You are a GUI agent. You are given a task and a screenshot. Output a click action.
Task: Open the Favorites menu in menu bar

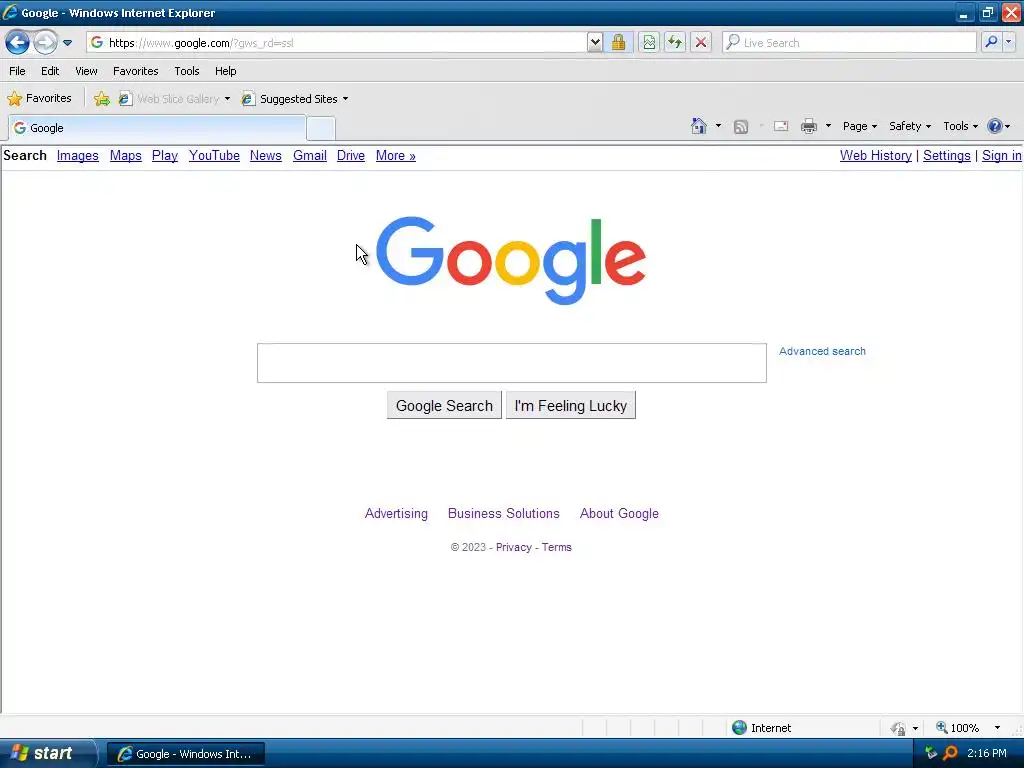coord(136,71)
